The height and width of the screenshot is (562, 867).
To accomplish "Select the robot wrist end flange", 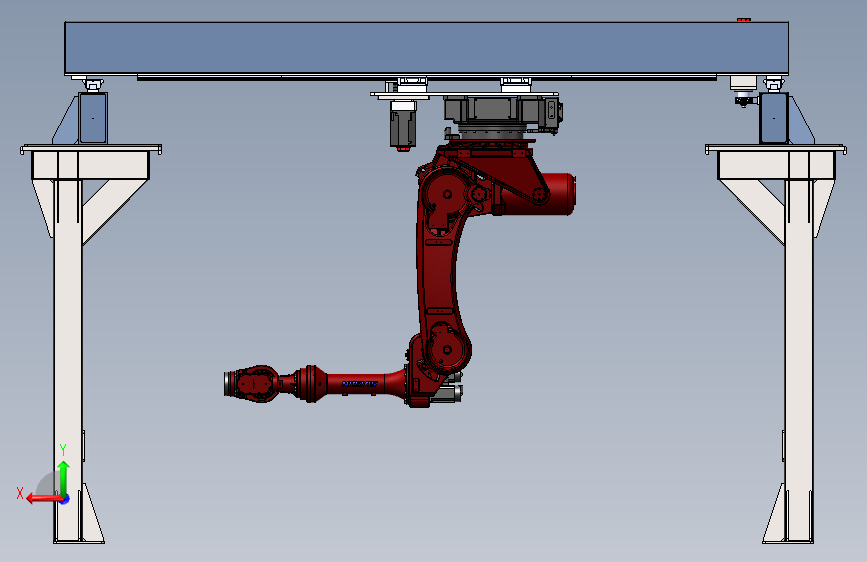I will [x=227, y=383].
